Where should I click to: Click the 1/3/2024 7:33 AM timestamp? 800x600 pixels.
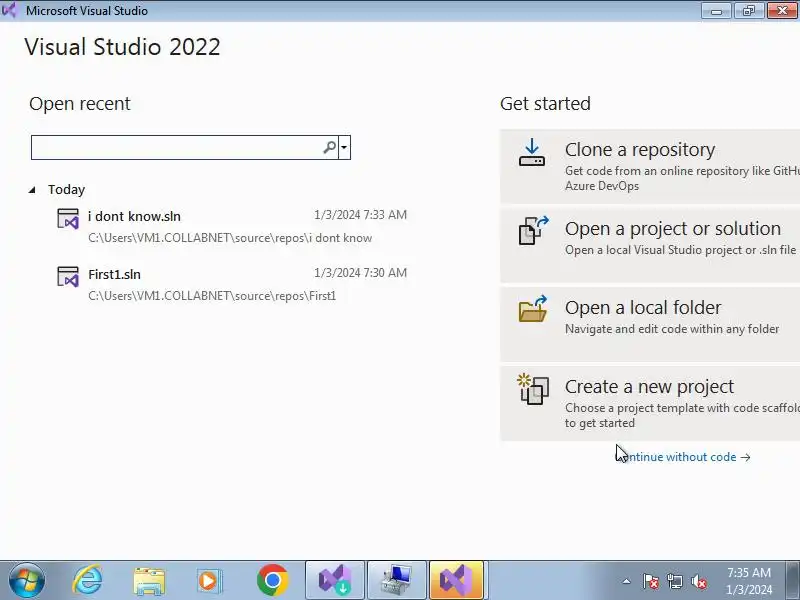pos(360,215)
